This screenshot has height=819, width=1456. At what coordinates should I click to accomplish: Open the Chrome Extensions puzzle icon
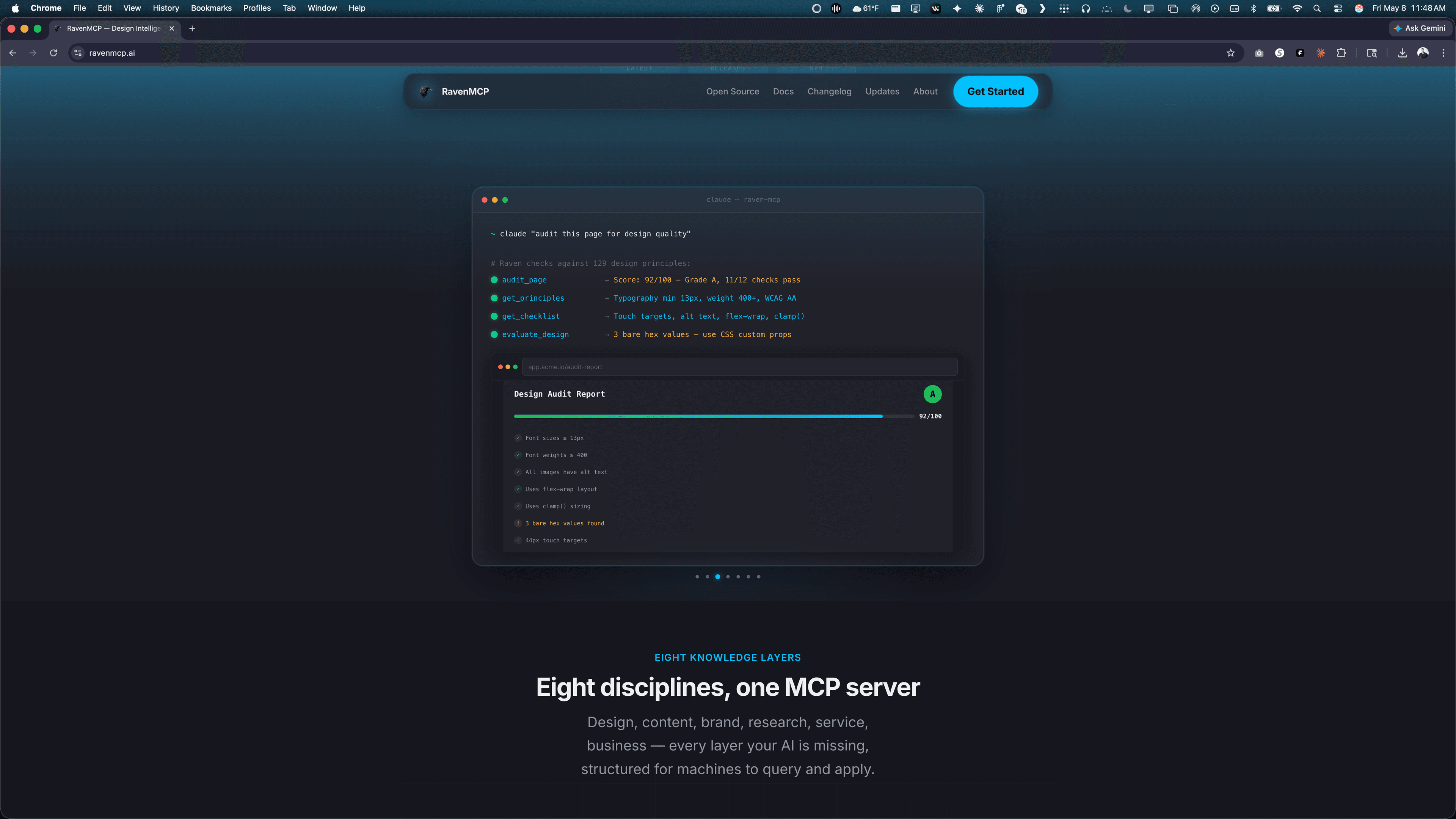point(1341,53)
